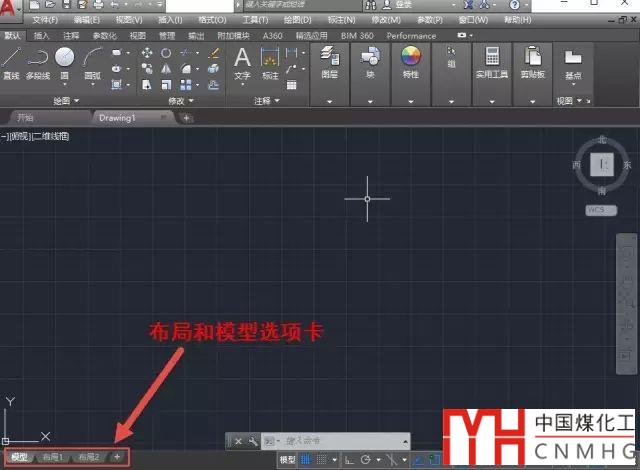Open the Utilities (实用工具) calculator icon
This screenshot has height=470, width=640.
(492, 60)
